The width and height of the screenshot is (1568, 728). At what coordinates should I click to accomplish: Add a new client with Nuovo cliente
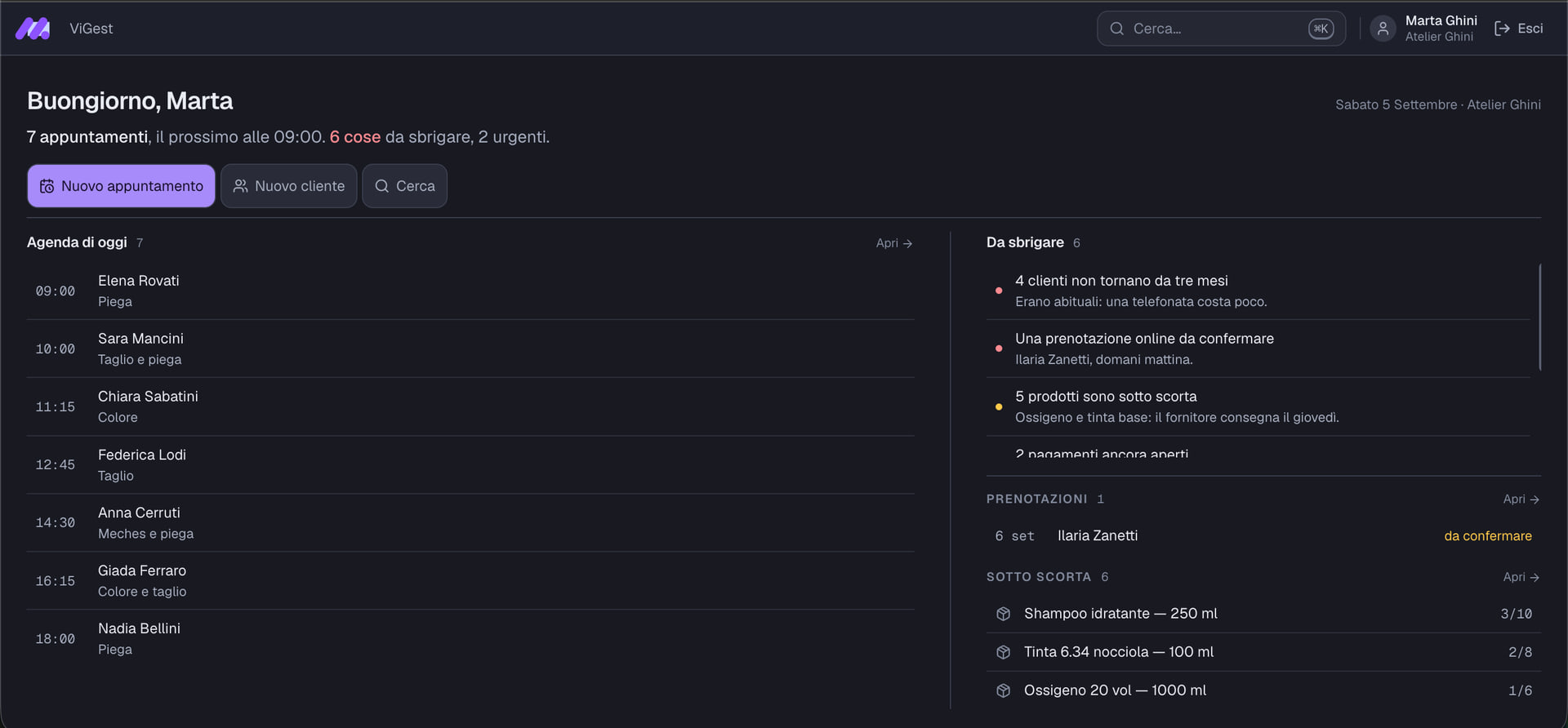pyautogui.click(x=288, y=186)
